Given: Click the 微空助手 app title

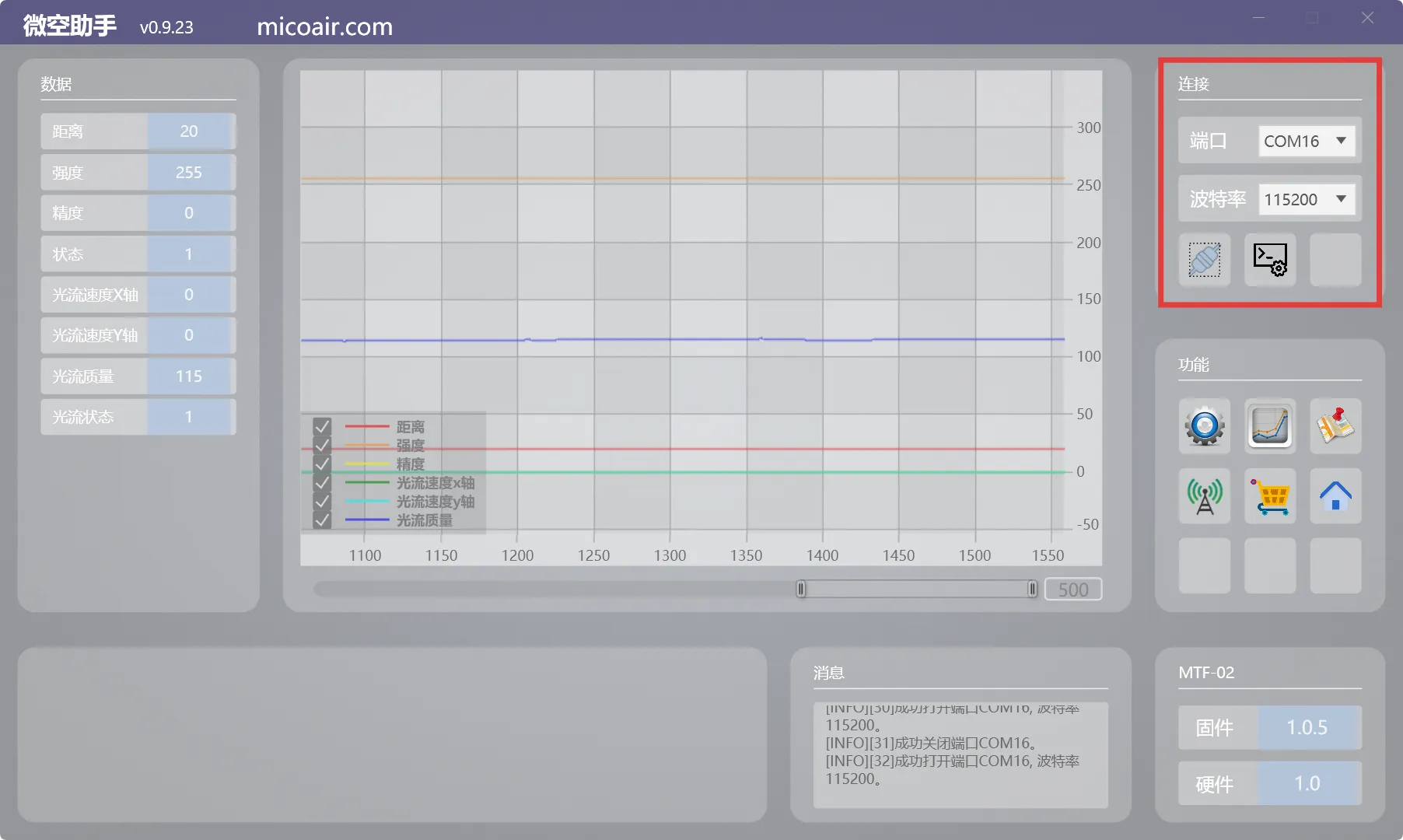Looking at the screenshot, I should [x=70, y=26].
